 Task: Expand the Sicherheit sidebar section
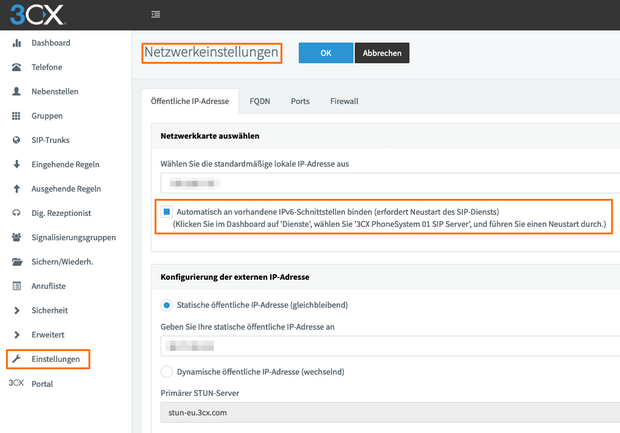click(16, 310)
